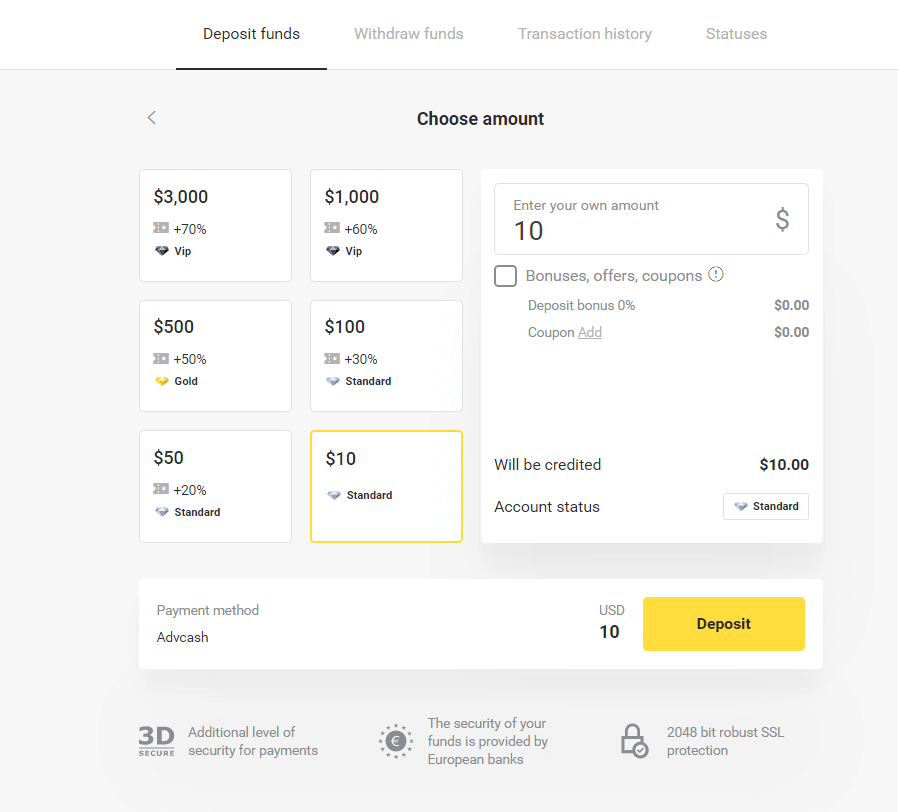This screenshot has width=898, height=812.
Task: Click the Vip diamond icon on $3,000 card
Action: coord(160,251)
